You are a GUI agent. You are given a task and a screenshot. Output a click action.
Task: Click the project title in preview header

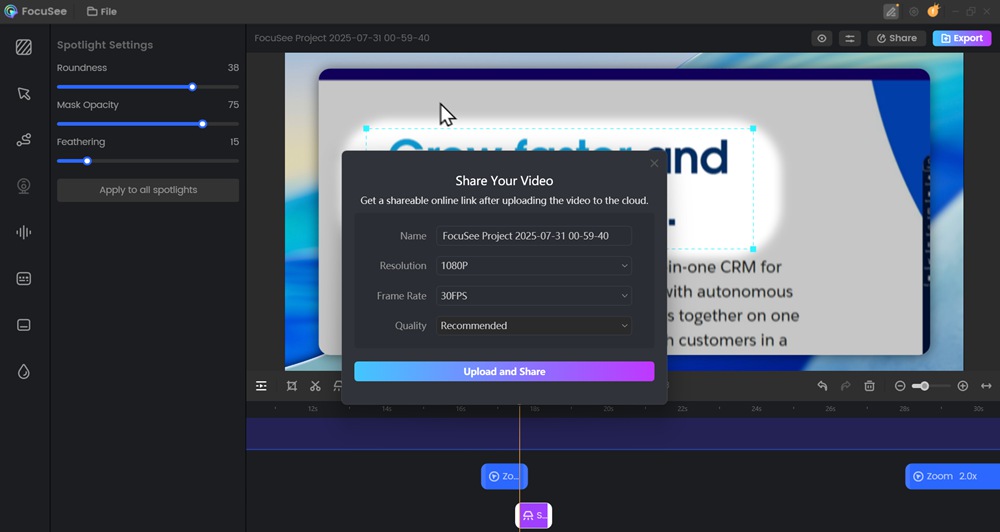click(342, 38)
